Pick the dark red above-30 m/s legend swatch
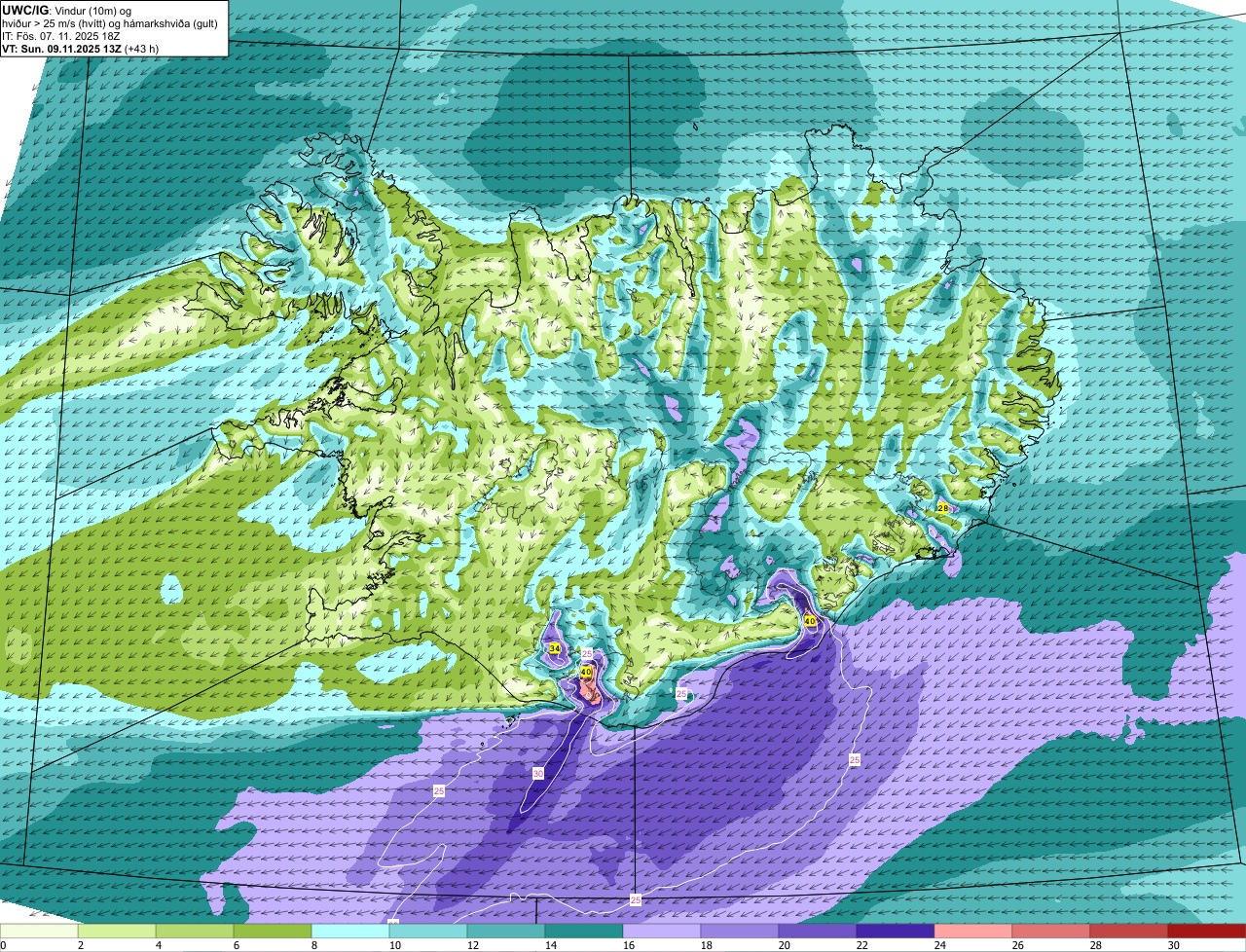Screen dimensions: 1246x952 [1207, 932]
